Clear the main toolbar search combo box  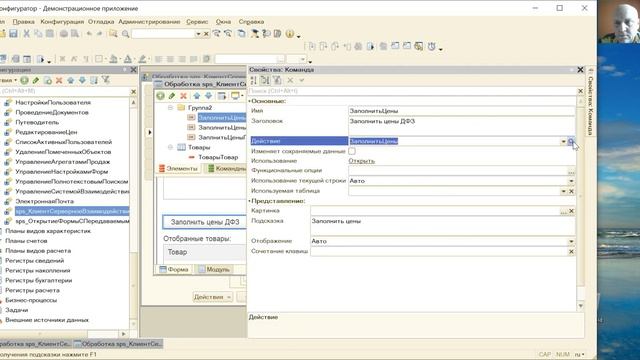click(206, 34)
